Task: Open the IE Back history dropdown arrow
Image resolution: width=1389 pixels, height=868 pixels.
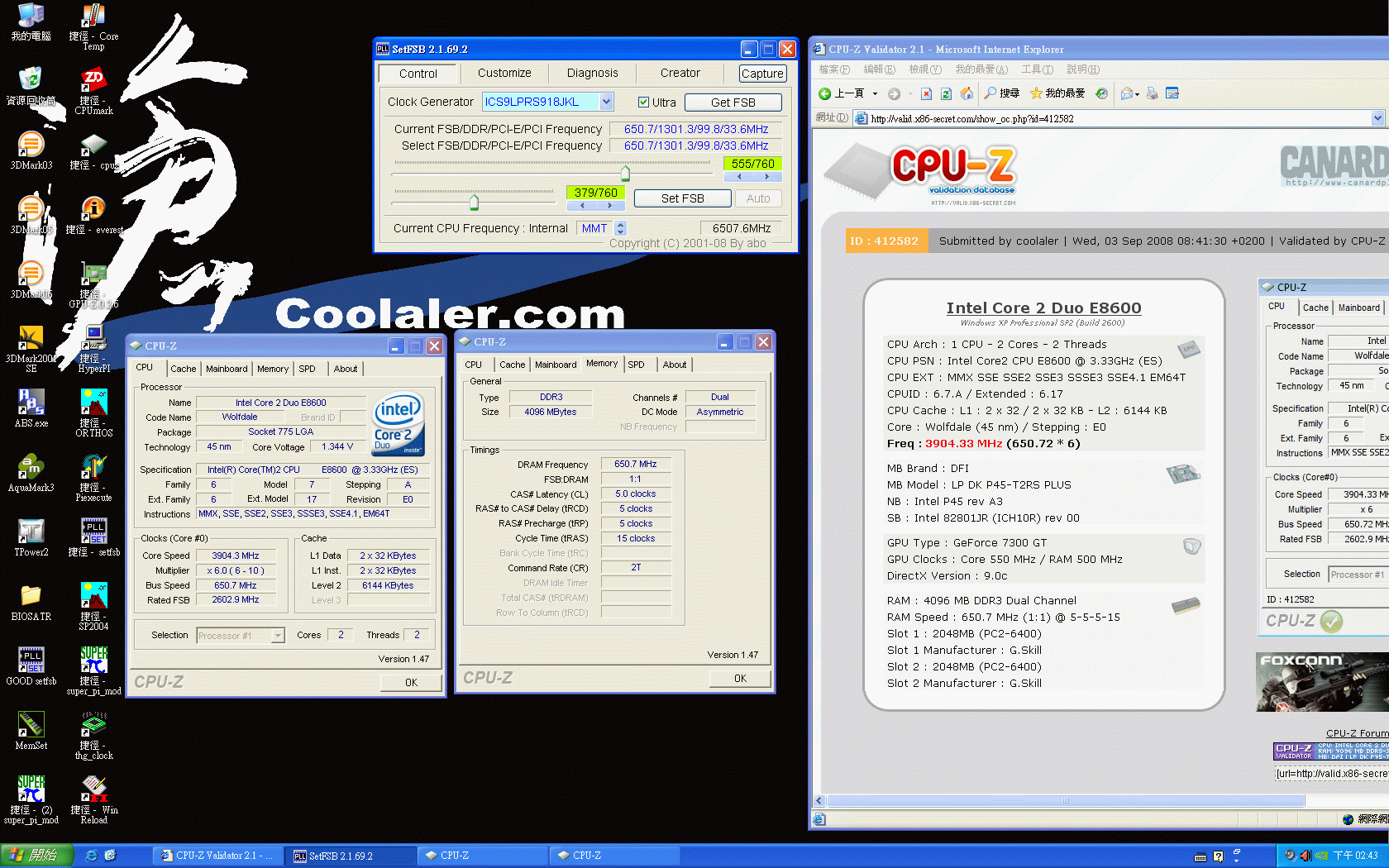Action: 875,93
